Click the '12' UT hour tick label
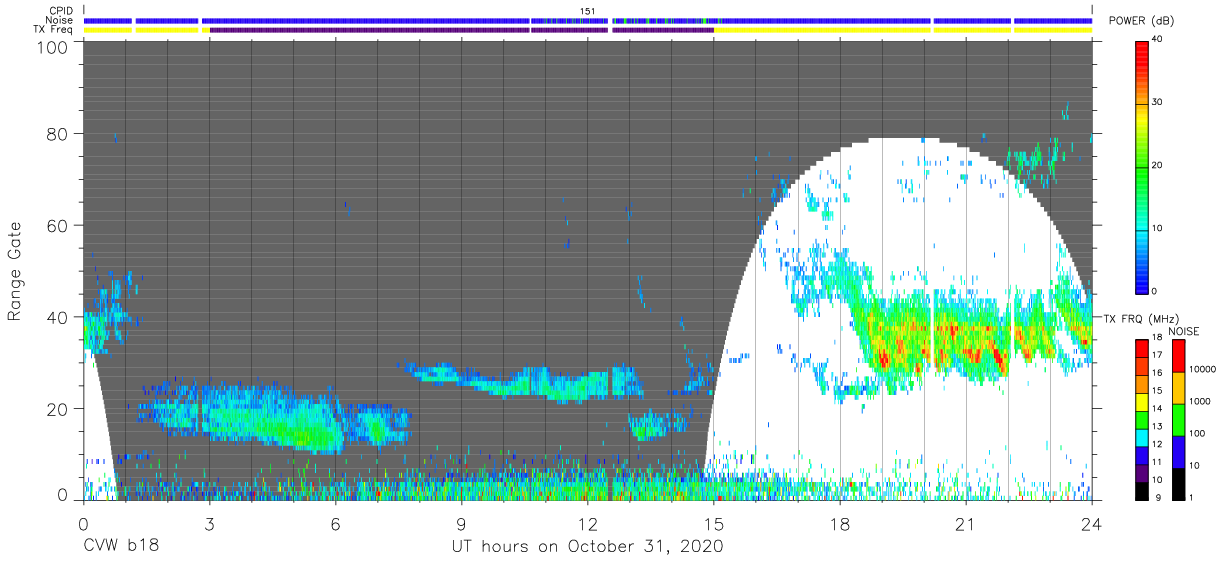Screen dimensions: 1228x567 pos(587,523)
